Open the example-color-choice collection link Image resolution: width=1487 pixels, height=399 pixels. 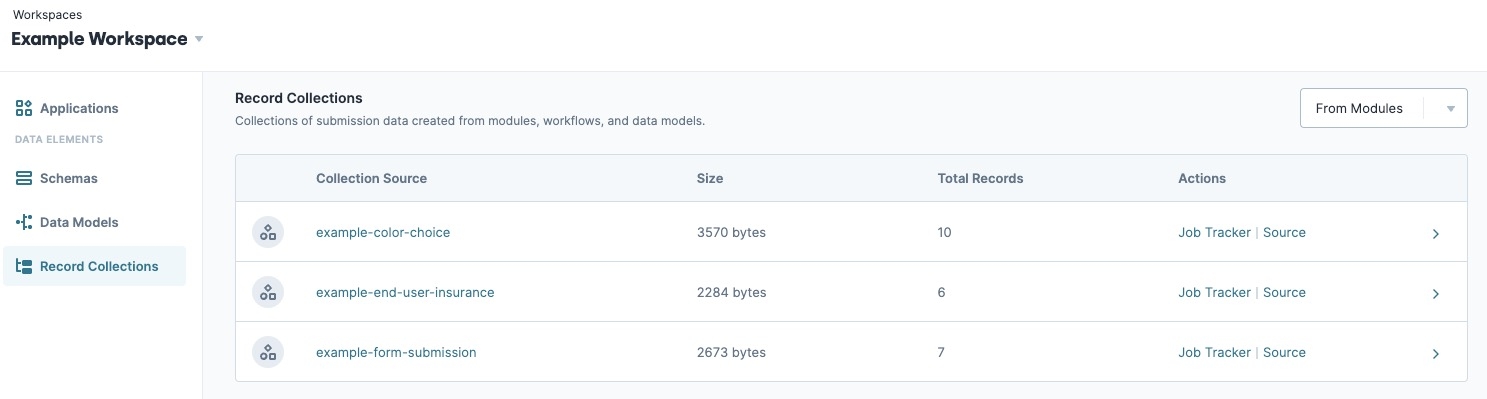(x=383, y=232)
